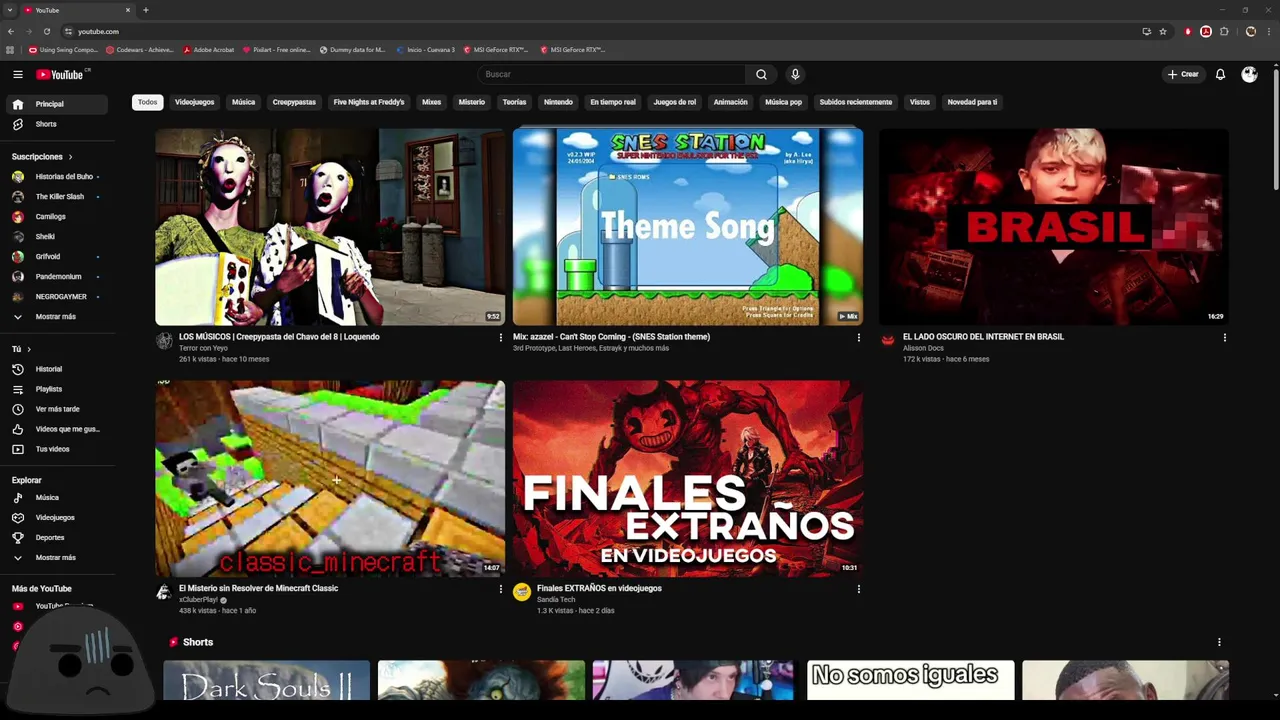Image resolution: width=1280 pixels, height=720 pixels.
Task: Select the Música filter chip
Action: point(243,102)
